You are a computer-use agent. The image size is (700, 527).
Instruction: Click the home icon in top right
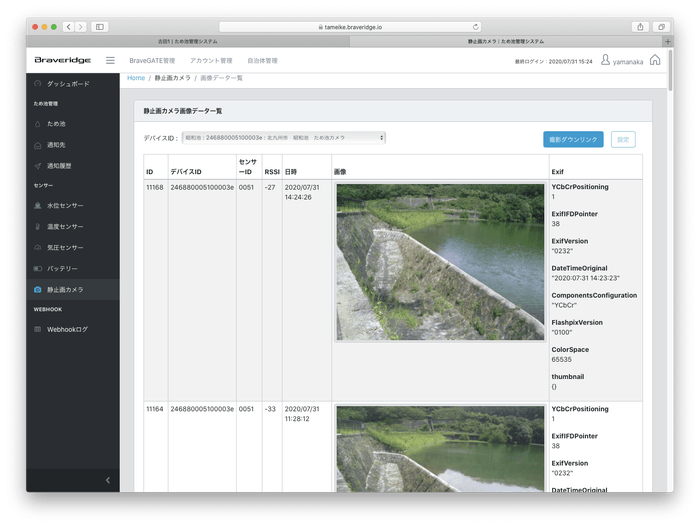(655, 61)
